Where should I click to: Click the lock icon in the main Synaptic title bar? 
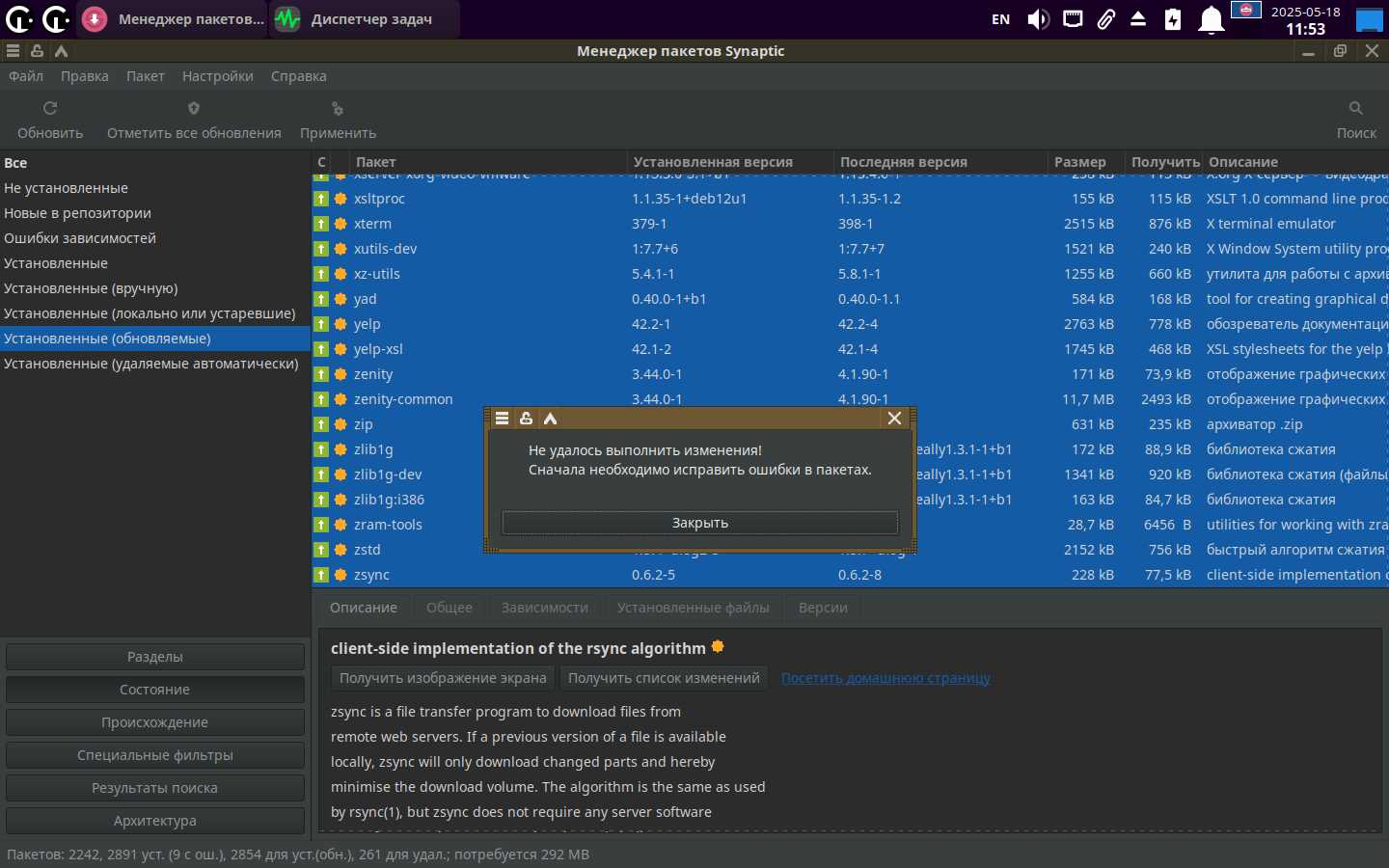(37, 51)
